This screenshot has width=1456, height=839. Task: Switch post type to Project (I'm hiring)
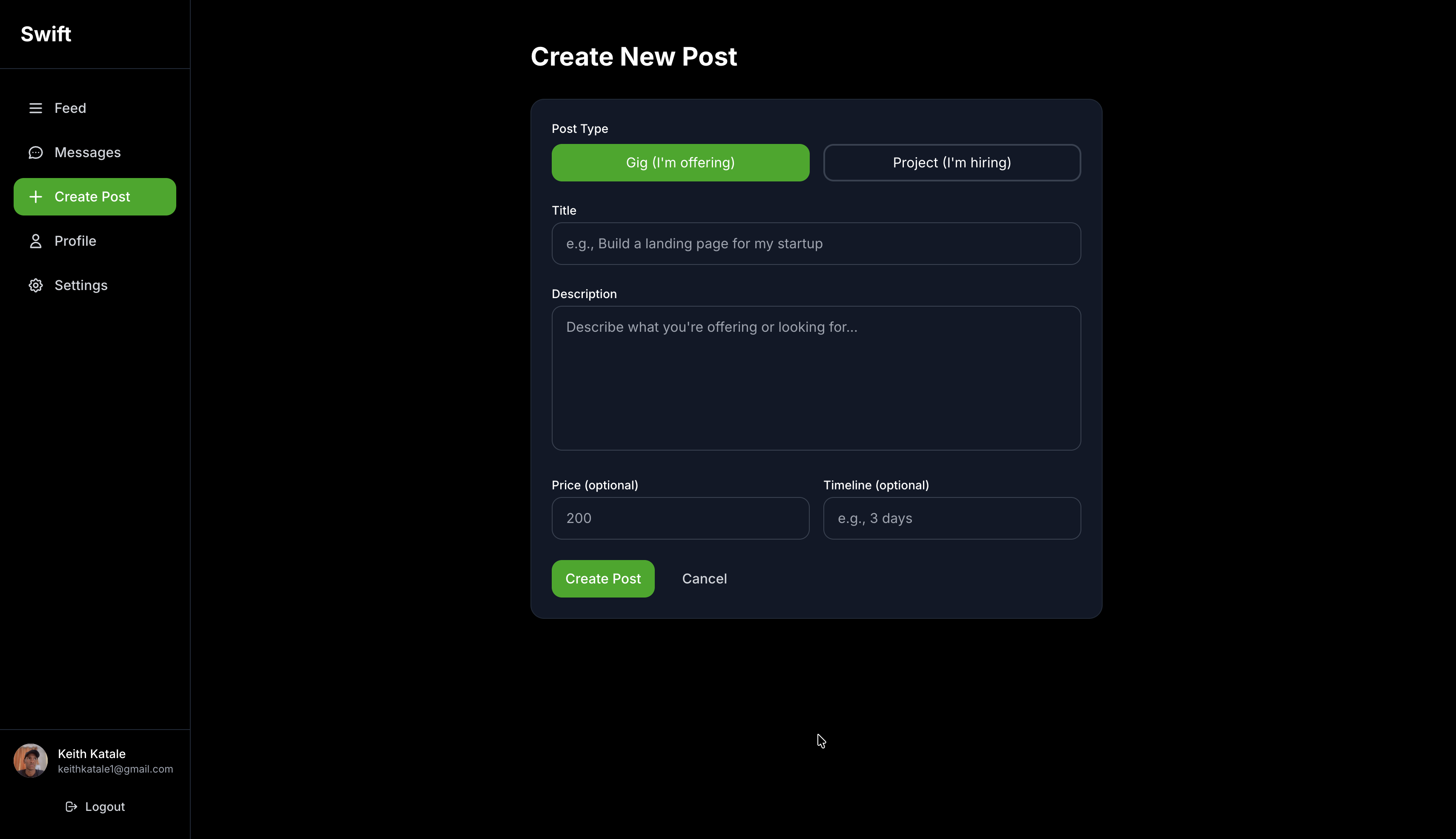point(952,163)
